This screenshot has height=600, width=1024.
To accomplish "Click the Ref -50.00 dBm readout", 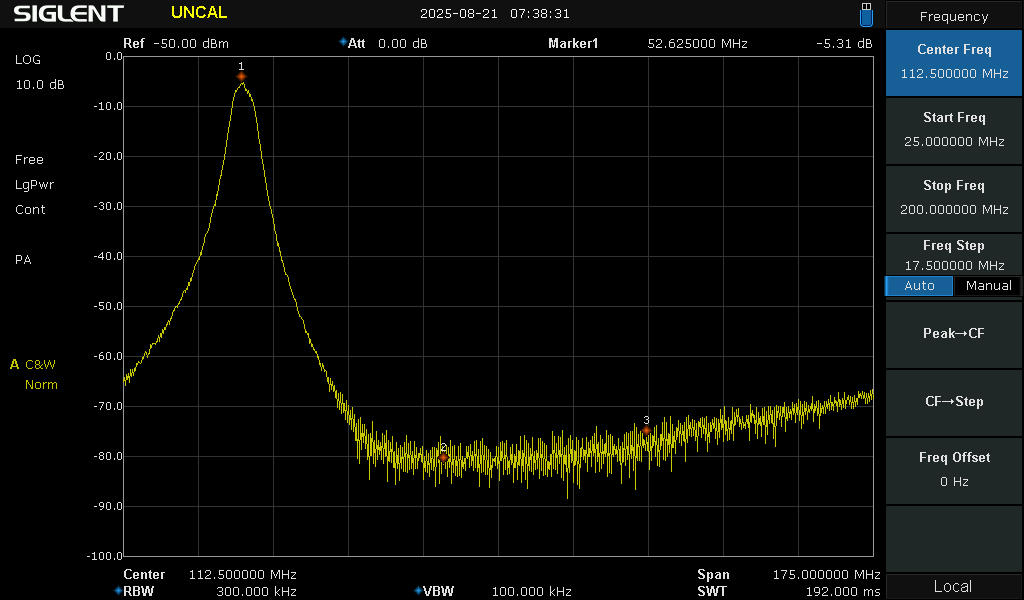I will (x=176, y=44).
